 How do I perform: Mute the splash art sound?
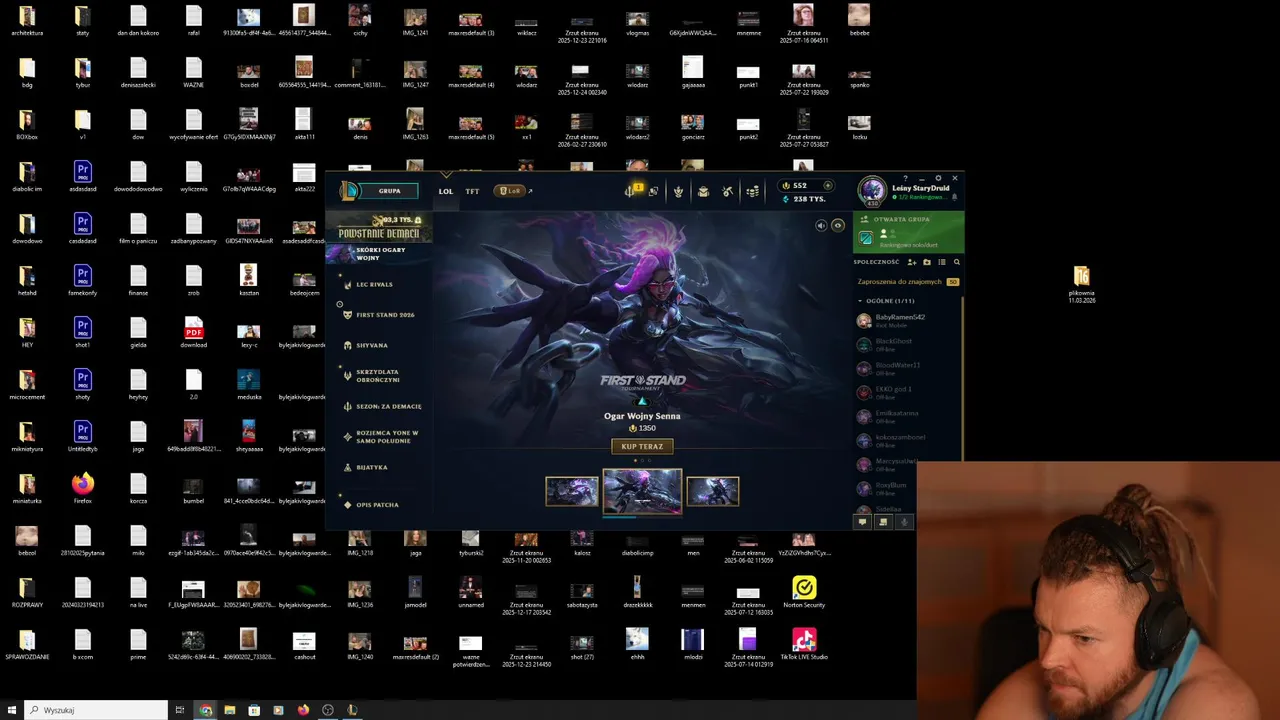(x=821, y=226)
